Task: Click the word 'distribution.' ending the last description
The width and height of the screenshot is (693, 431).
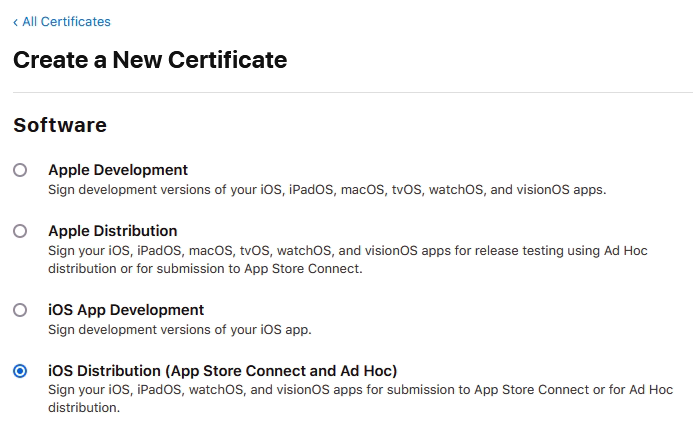Action: point(84,408)
